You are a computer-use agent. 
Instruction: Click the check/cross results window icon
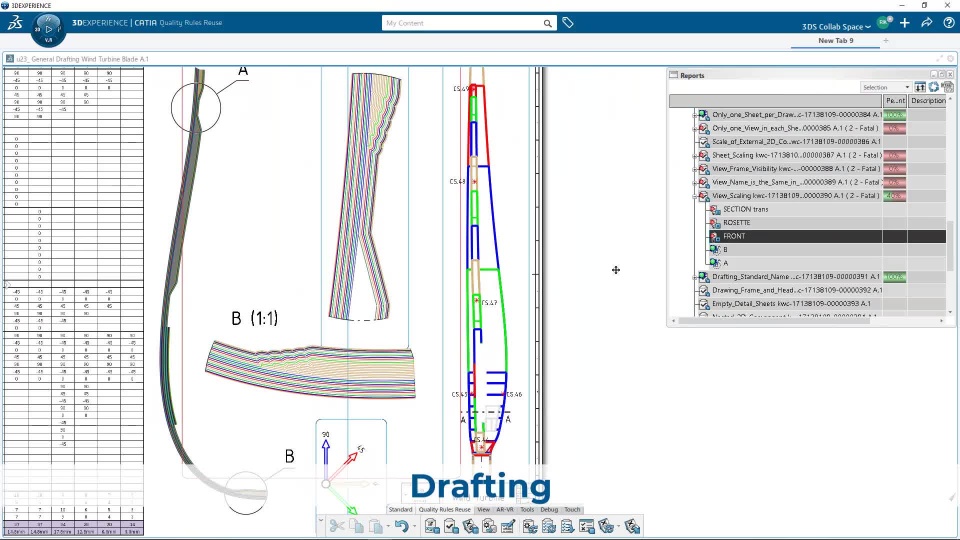[587, 526]
